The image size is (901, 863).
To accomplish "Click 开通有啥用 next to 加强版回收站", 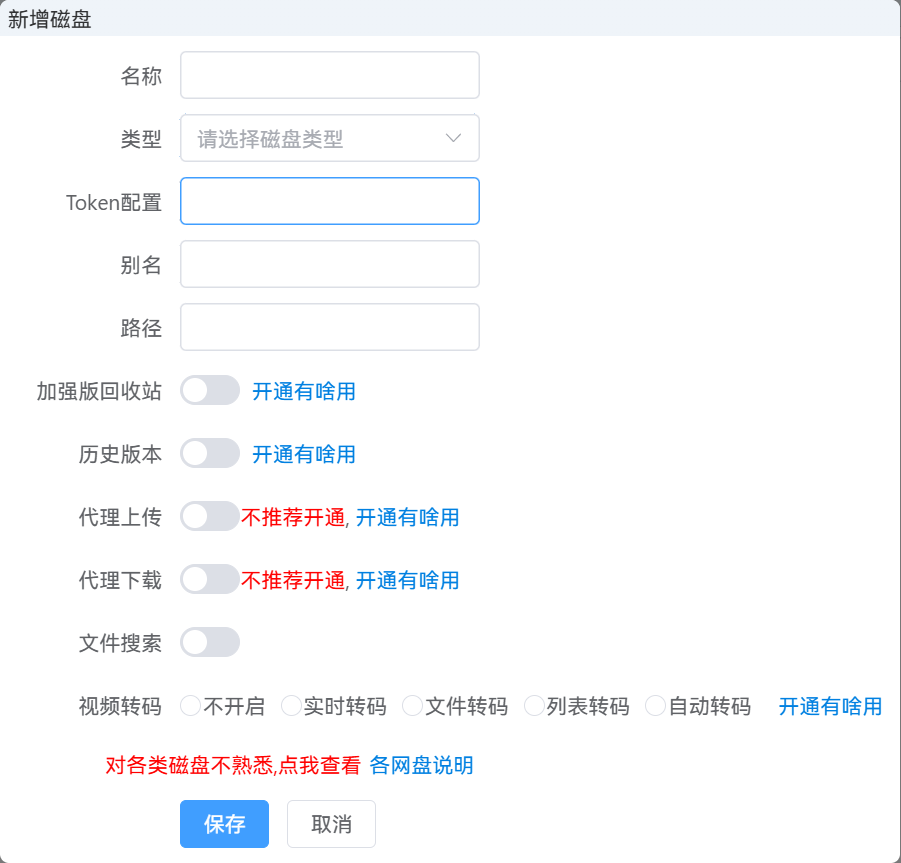I will click(x=303, y=391).
